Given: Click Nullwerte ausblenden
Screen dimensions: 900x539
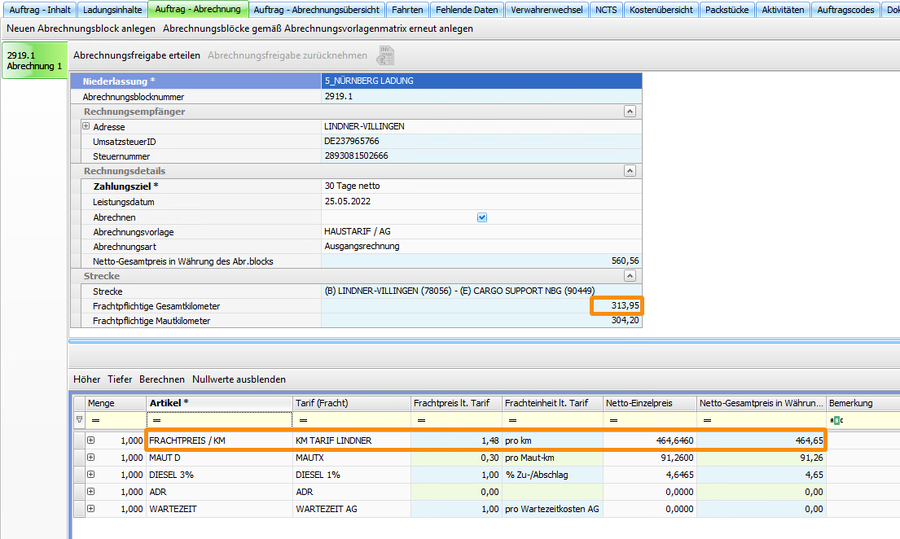Looking at the screenshot, I should [239, 380].
